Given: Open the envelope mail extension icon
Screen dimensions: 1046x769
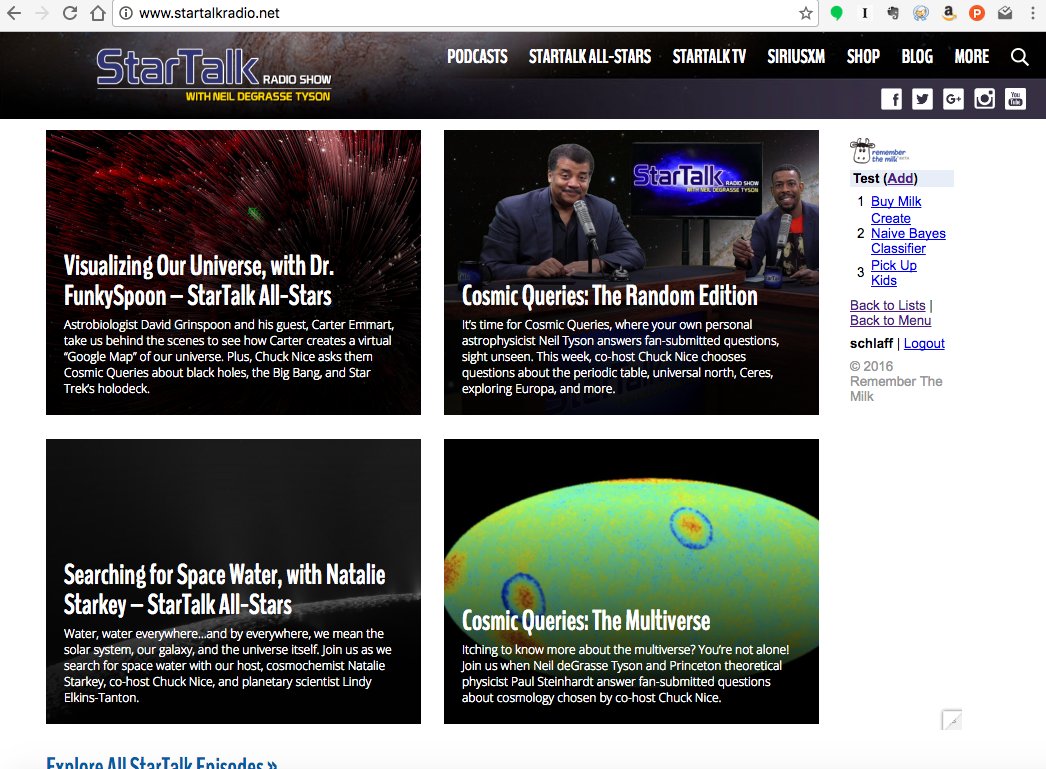Looking at the screenshot, I should [1005, 13].
